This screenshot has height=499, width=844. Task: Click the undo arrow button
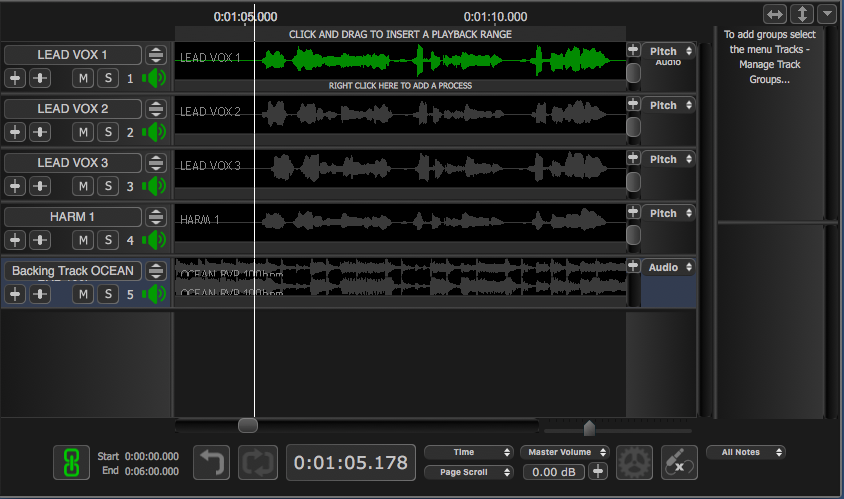pos(211,463)
